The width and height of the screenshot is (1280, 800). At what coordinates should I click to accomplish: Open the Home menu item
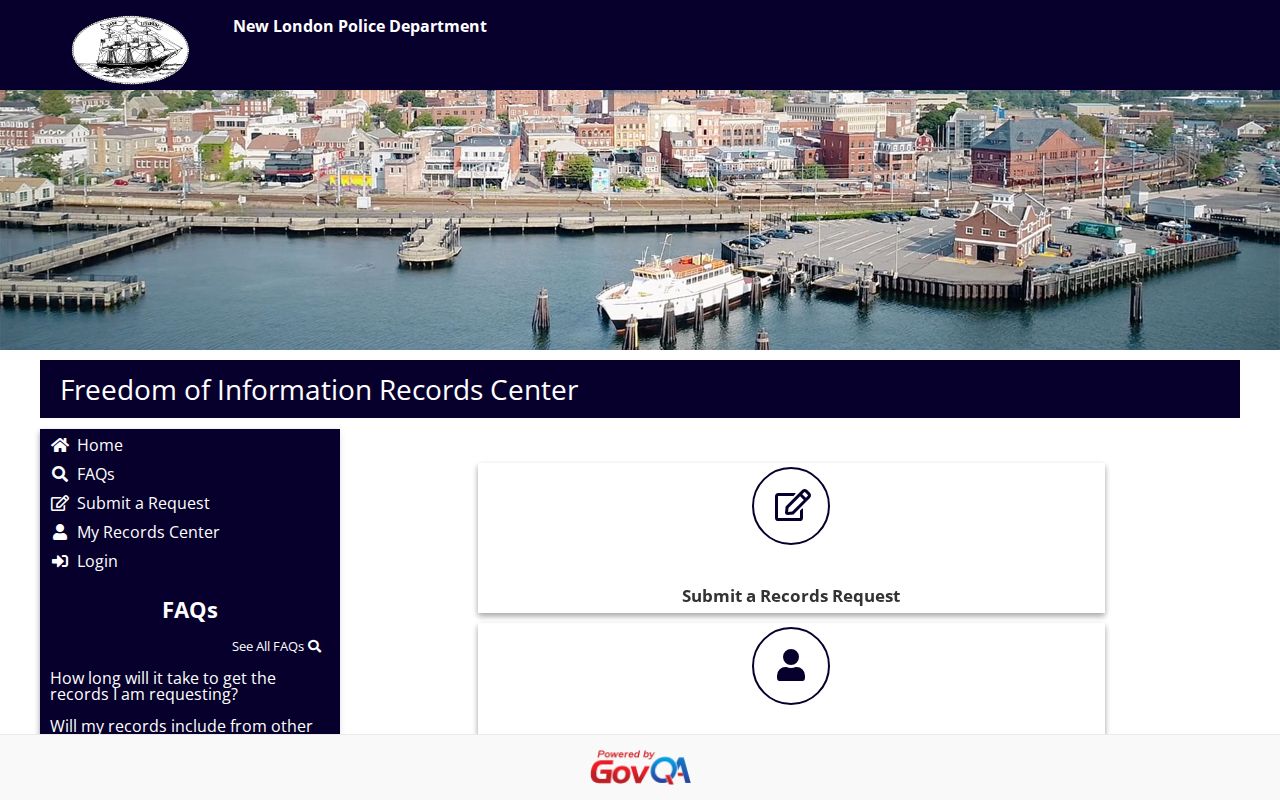pos(100,445)
